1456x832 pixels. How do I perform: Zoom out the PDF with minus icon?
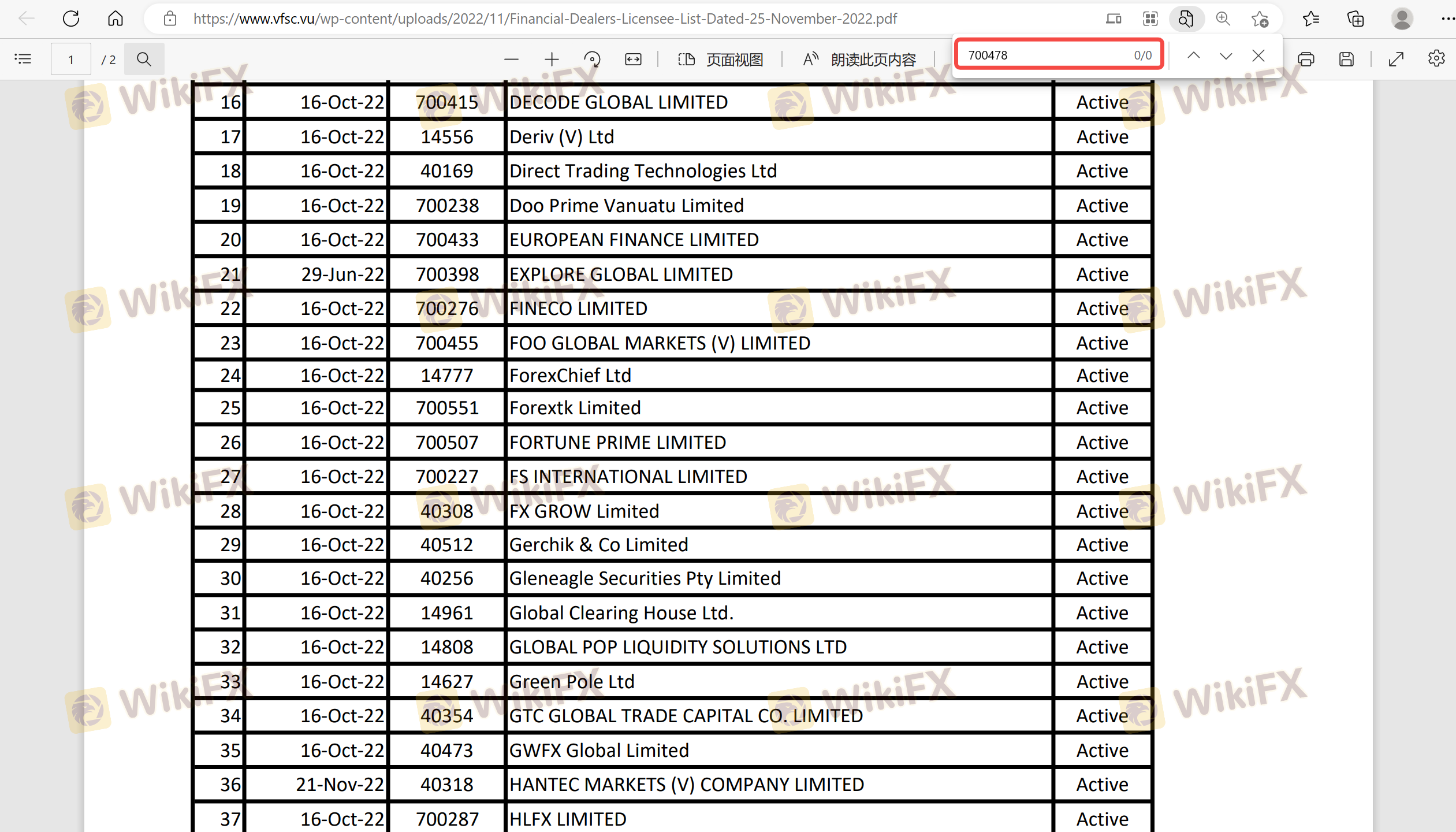pos(511,59)
